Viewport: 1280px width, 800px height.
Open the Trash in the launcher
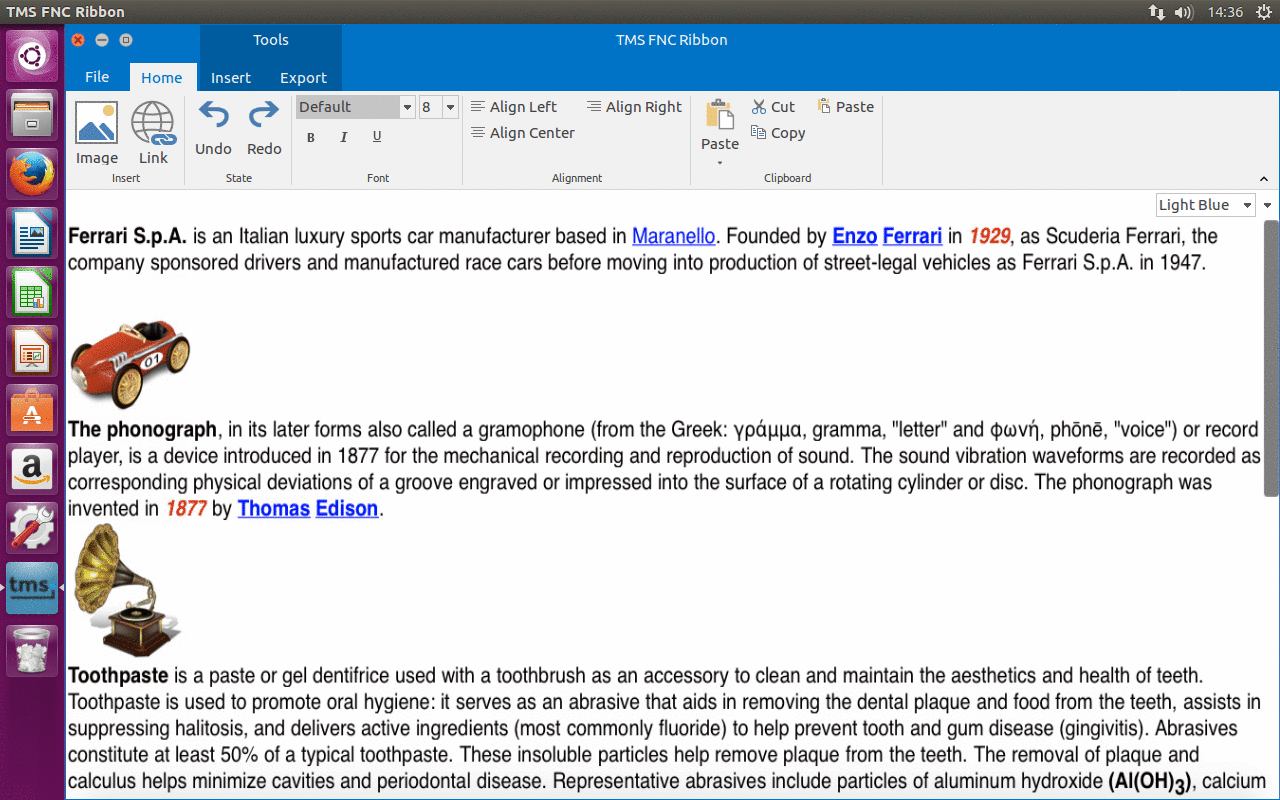coord(32,650)
